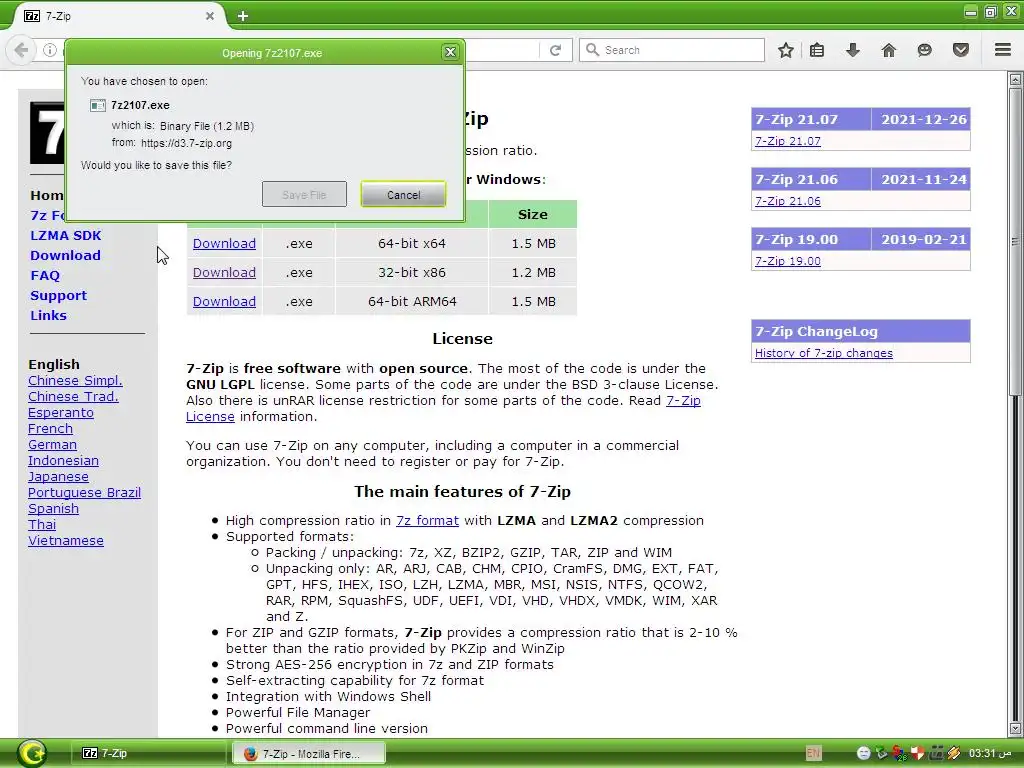Click the gray battery-like tray icon
The width and height of the screenshot is (1024, 768).
[936, 754]
